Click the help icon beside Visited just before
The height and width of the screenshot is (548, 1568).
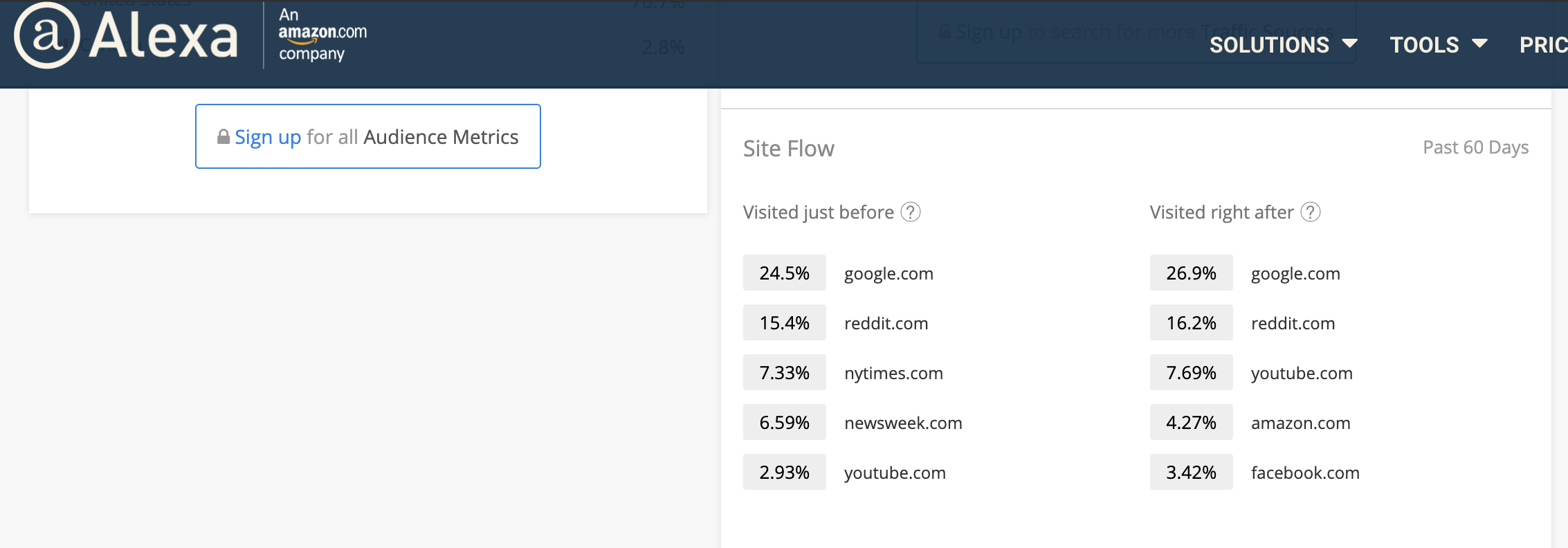pos(911,212)
